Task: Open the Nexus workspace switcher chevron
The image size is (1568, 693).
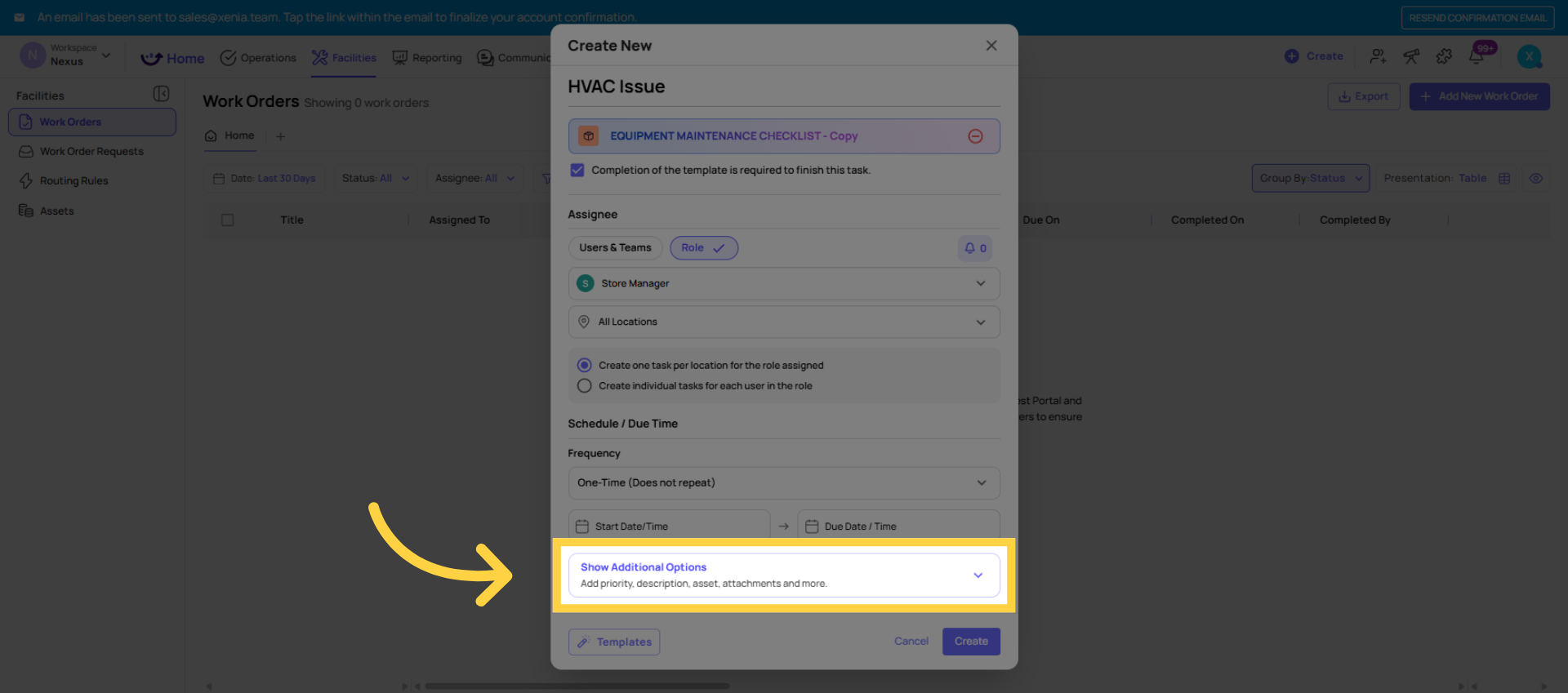Action: point(106,56)
